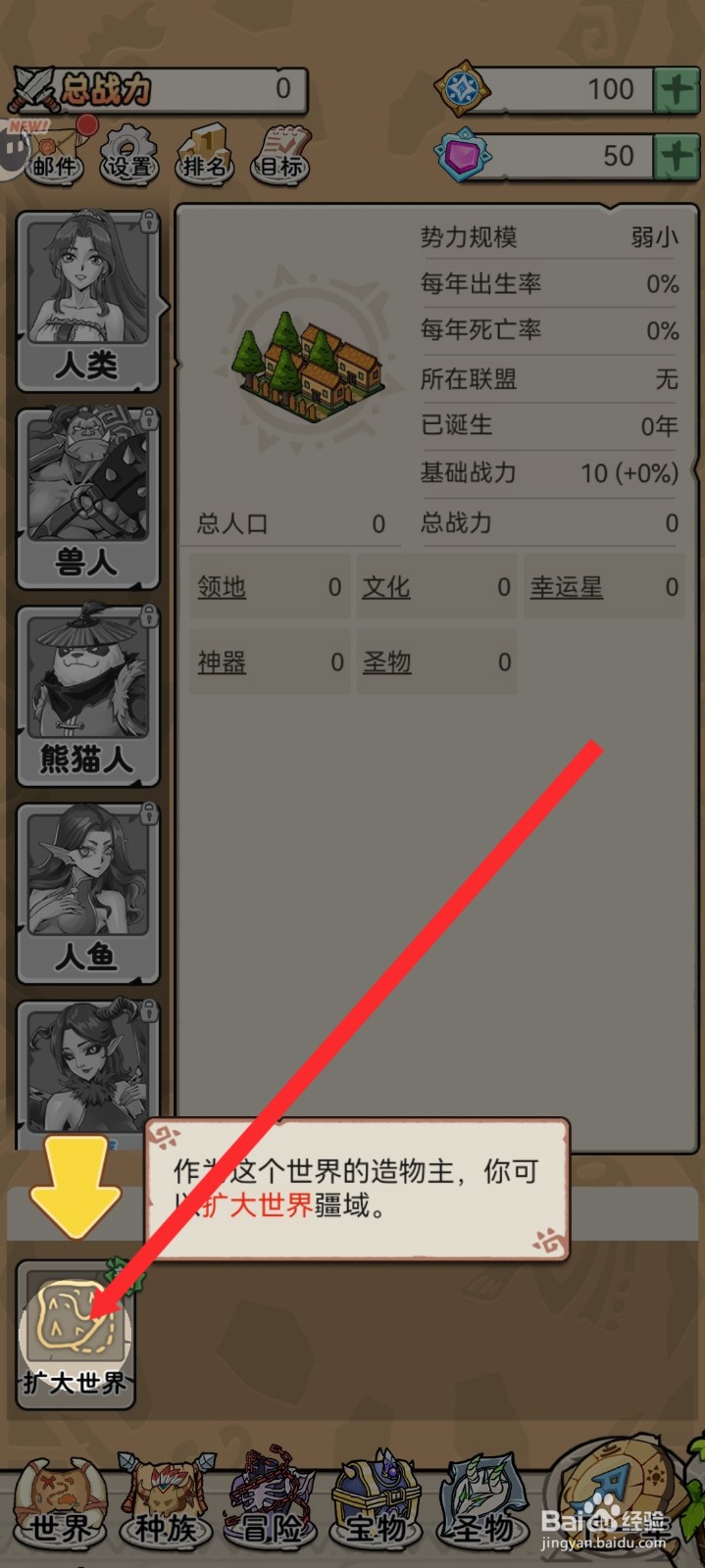Open the 排名 ranking icon

(x=204, y=153)
